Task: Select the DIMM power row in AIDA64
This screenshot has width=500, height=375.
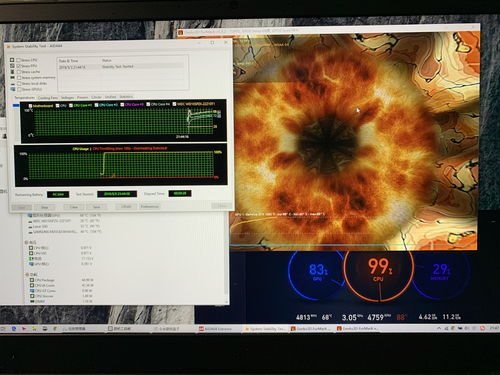Action: click(x=63, y=301)
